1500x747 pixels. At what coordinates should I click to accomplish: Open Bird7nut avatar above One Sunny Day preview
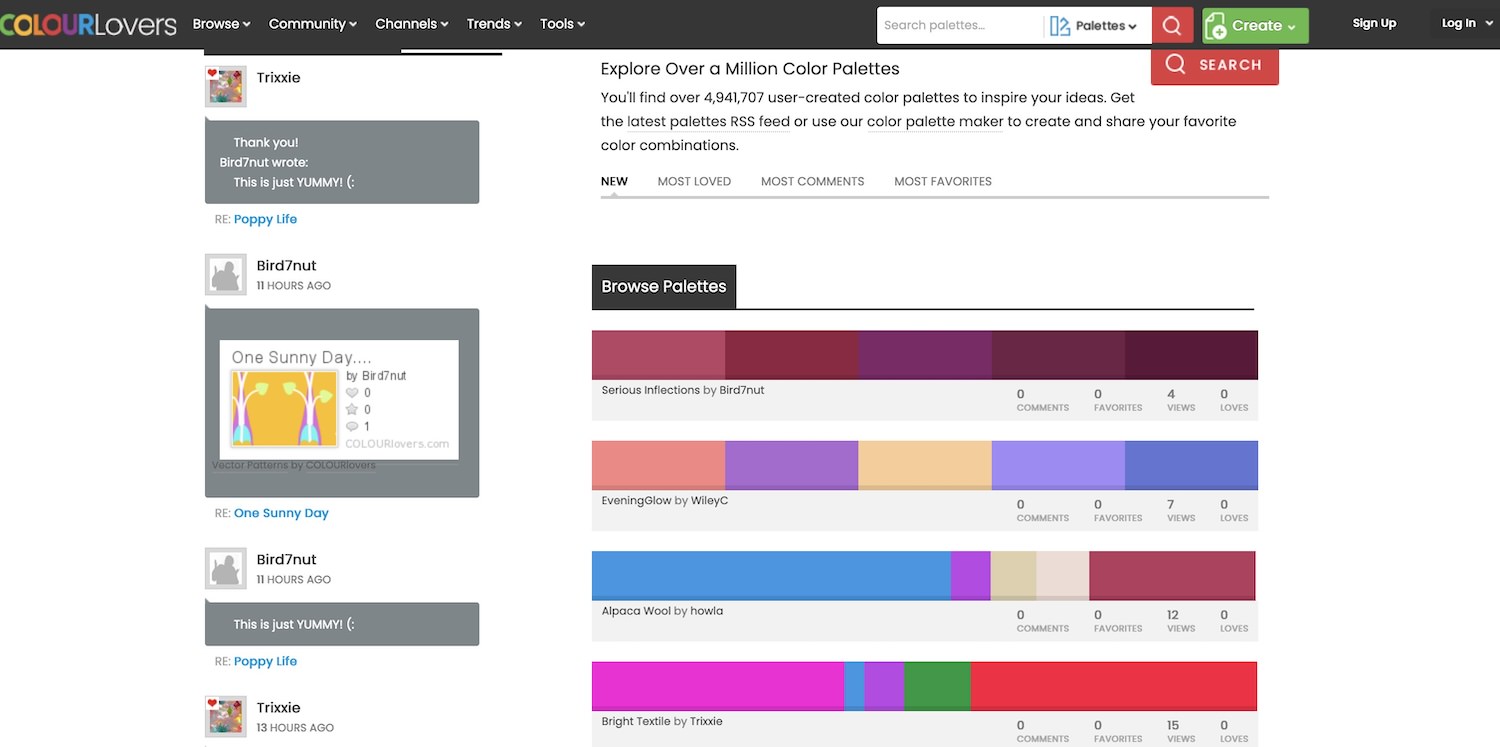pyautogui.click(x=226, y=275)
